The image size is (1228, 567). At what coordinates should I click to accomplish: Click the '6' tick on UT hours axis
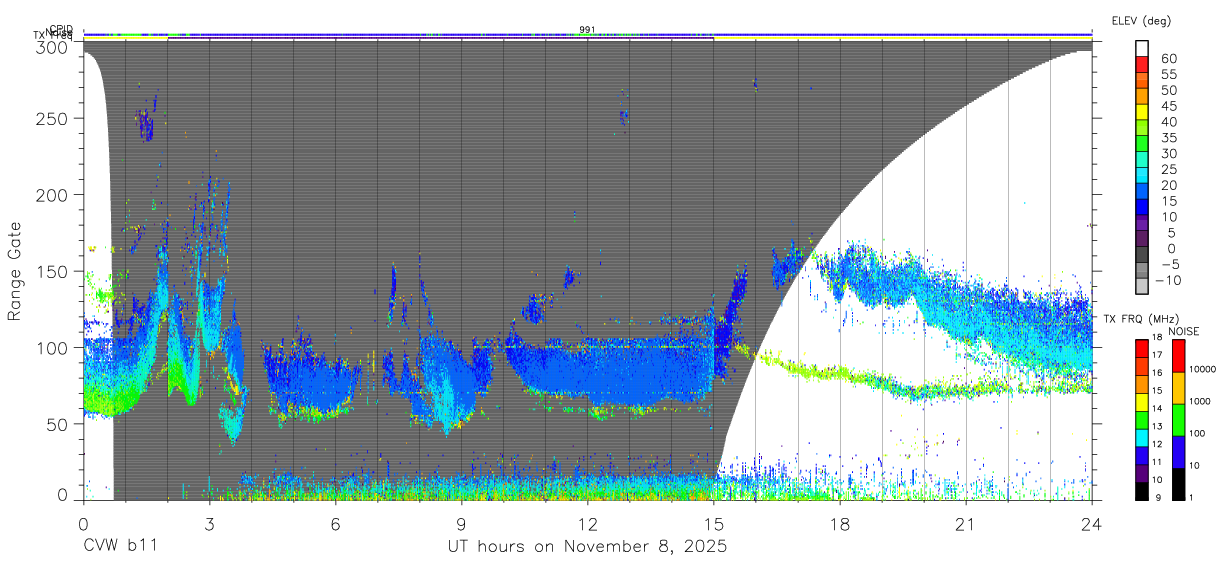[335, 524]
